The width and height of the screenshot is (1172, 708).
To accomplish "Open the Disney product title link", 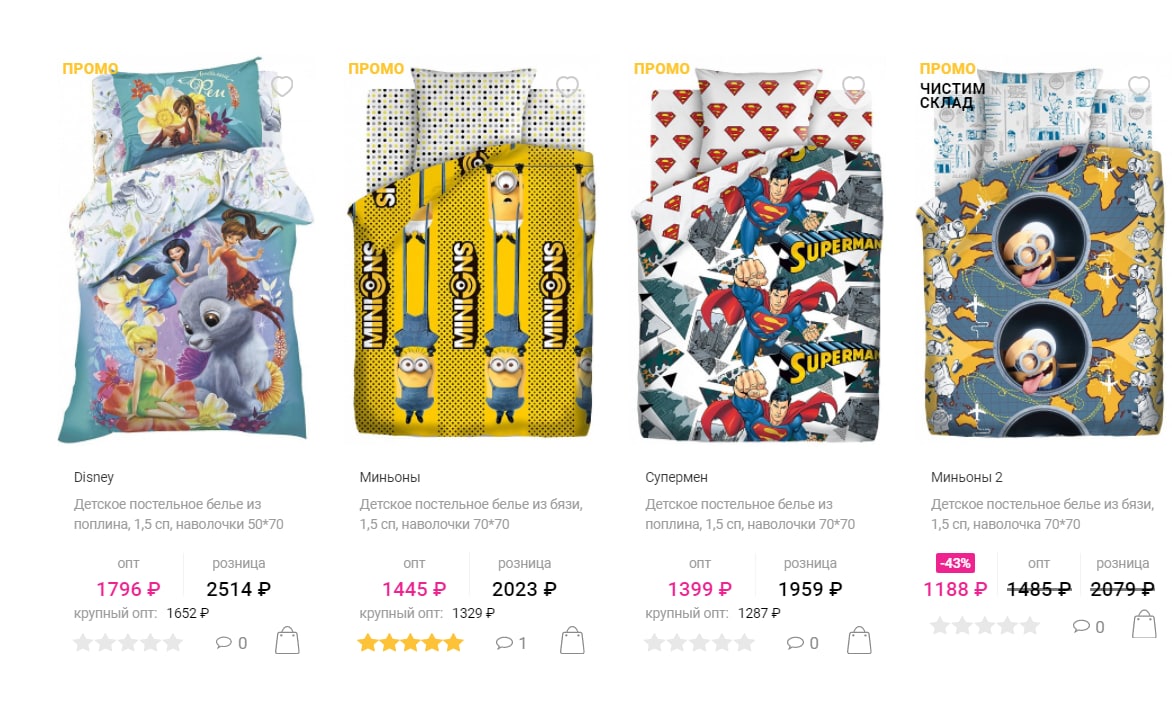I will pyautogui.click(x=93, y=477).
